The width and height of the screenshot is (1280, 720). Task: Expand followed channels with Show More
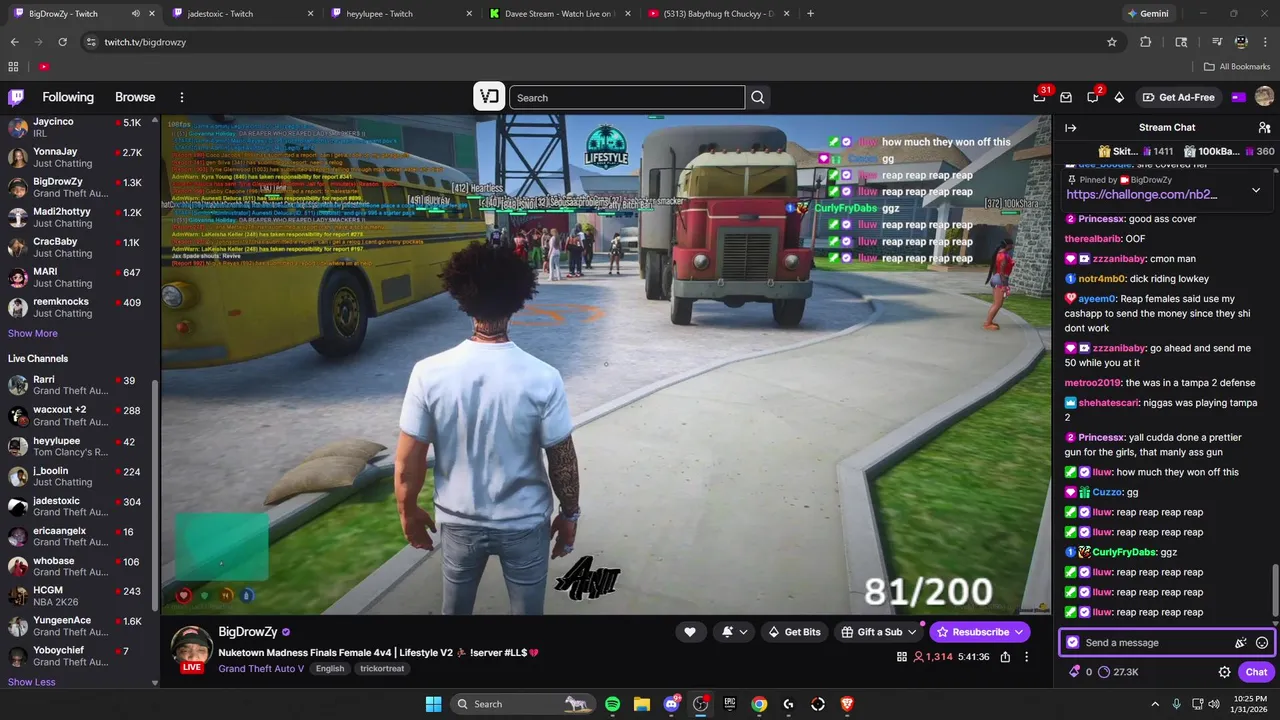click(33, 333)
